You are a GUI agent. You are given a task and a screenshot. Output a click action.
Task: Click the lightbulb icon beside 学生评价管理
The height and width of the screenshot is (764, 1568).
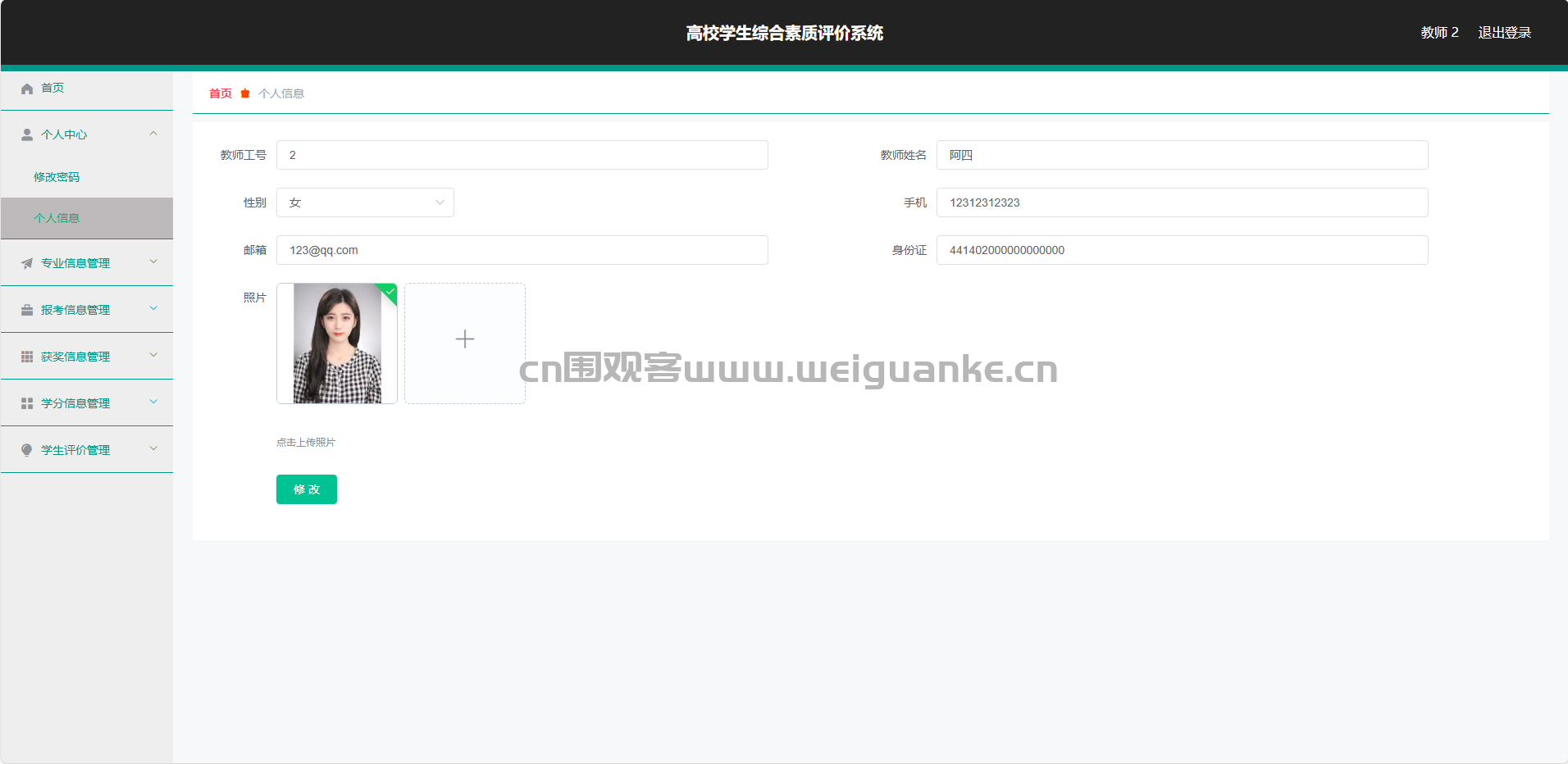(x=27, y=450)
